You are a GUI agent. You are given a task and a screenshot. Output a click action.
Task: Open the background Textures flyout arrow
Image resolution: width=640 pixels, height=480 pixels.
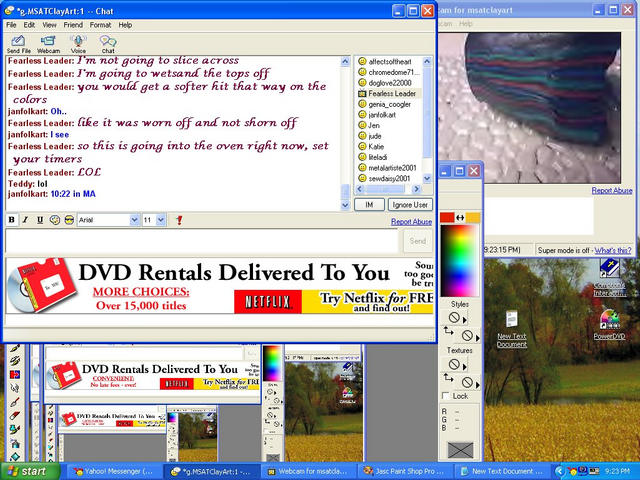pos(478,384)
